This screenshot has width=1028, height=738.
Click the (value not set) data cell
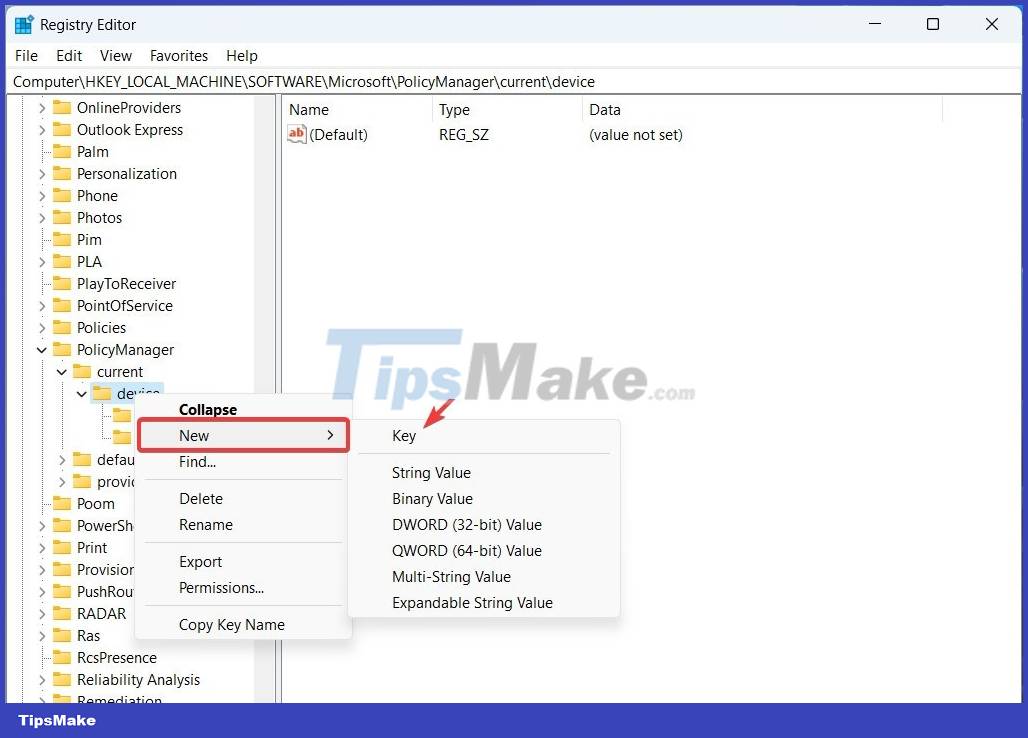[x=636, y=134]
